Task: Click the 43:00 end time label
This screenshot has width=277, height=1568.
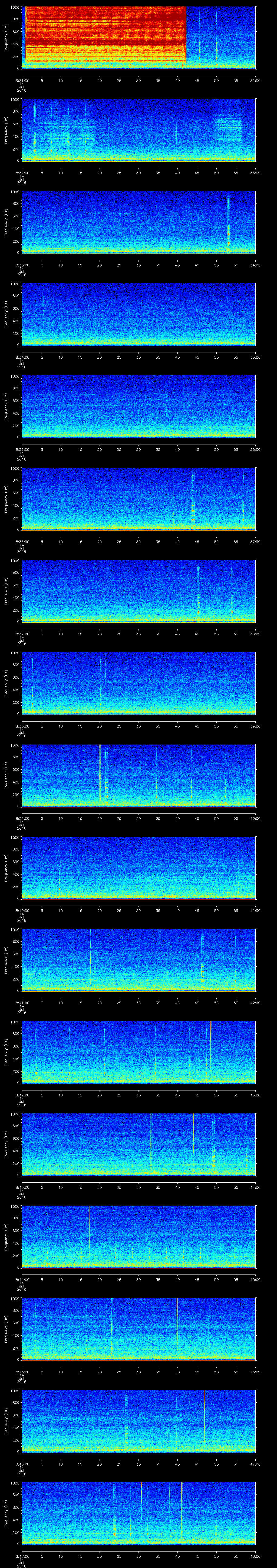Action: click(x=255, y=1095)
